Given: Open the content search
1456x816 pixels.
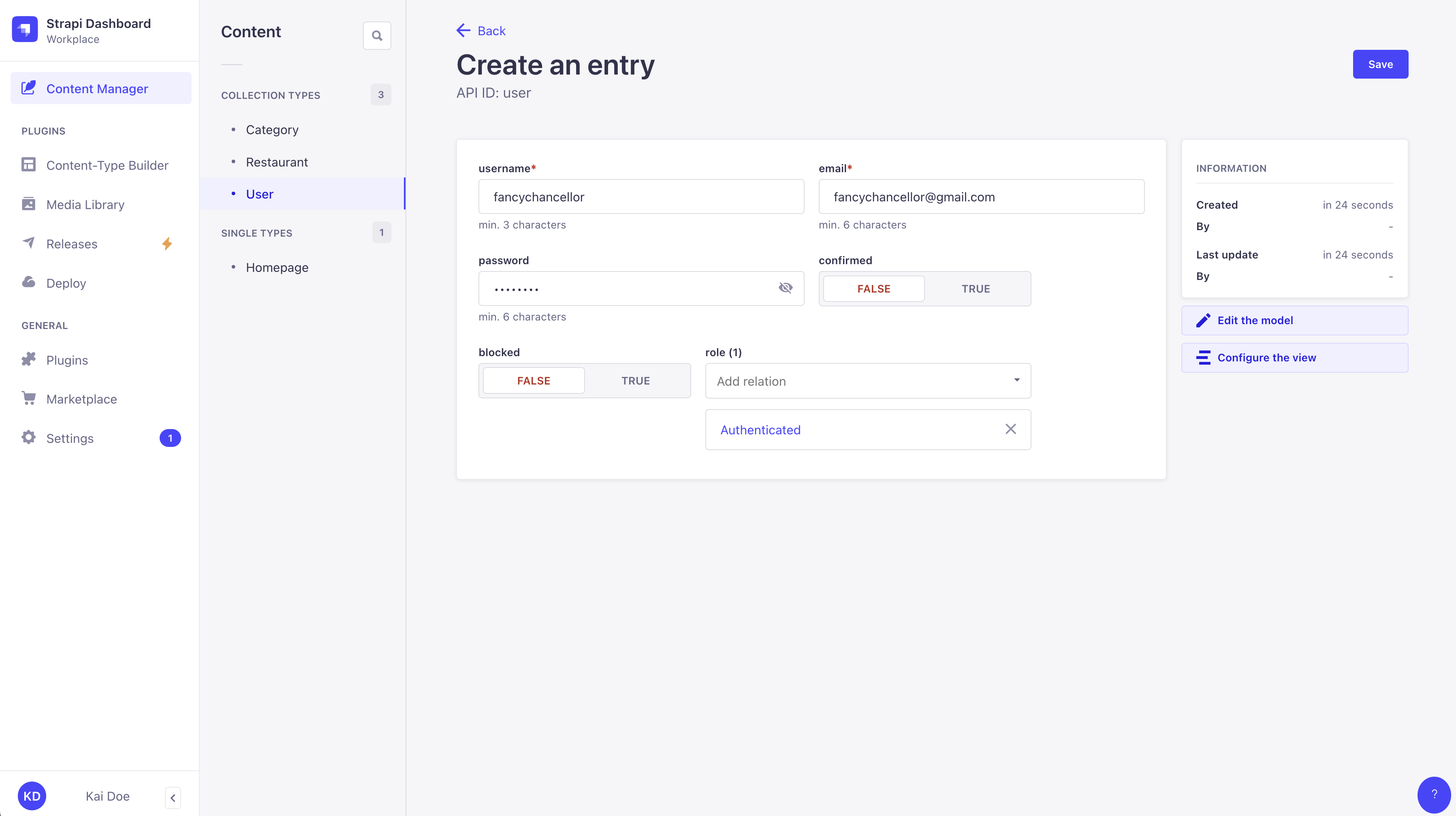Looking at the screenshot, I should click(x=376, y=35).
